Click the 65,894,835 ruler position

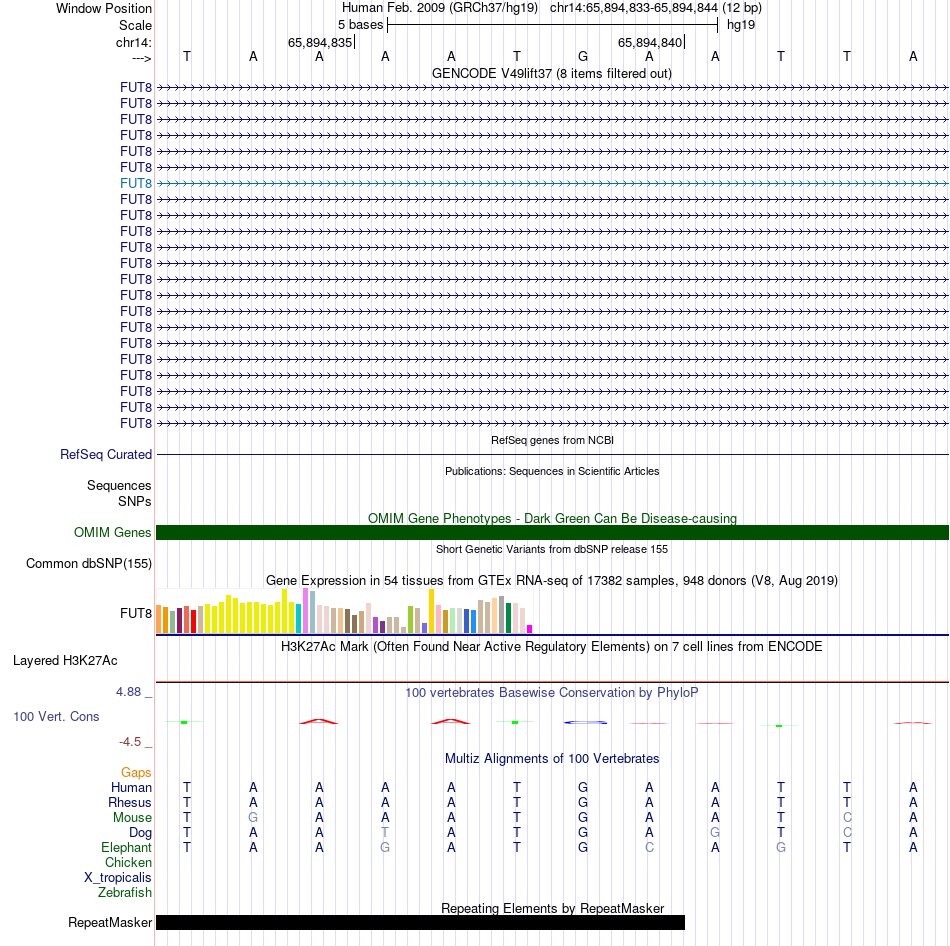[x=320, y=42]
